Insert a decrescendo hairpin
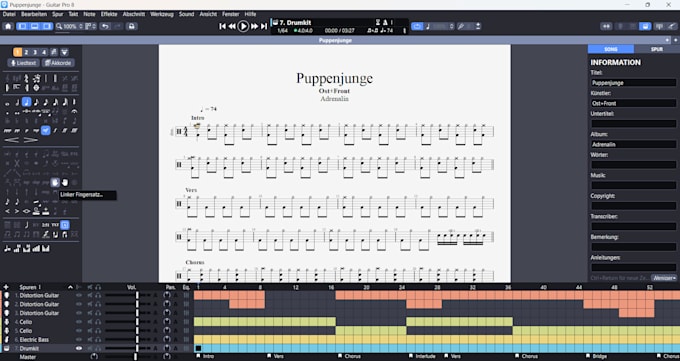 click(x=31, y=140)
